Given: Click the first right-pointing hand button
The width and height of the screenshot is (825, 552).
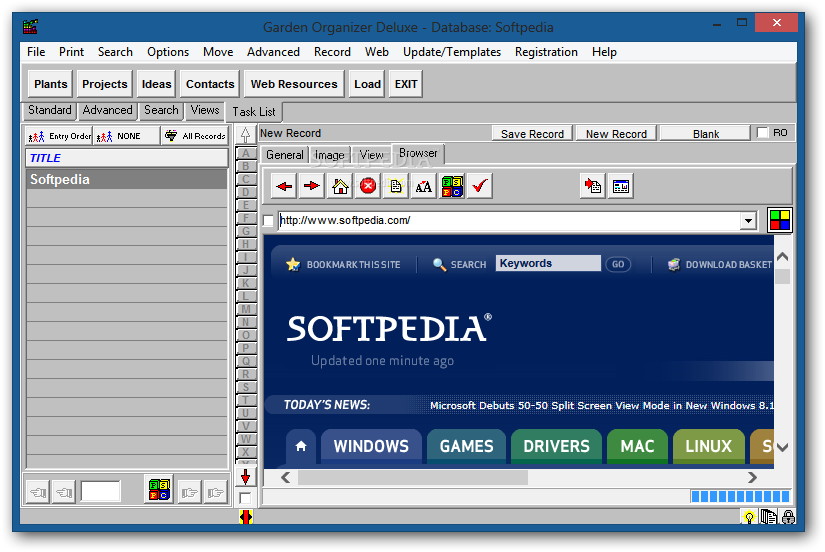Looking at the screenshot, I should [x=189, y=493].
